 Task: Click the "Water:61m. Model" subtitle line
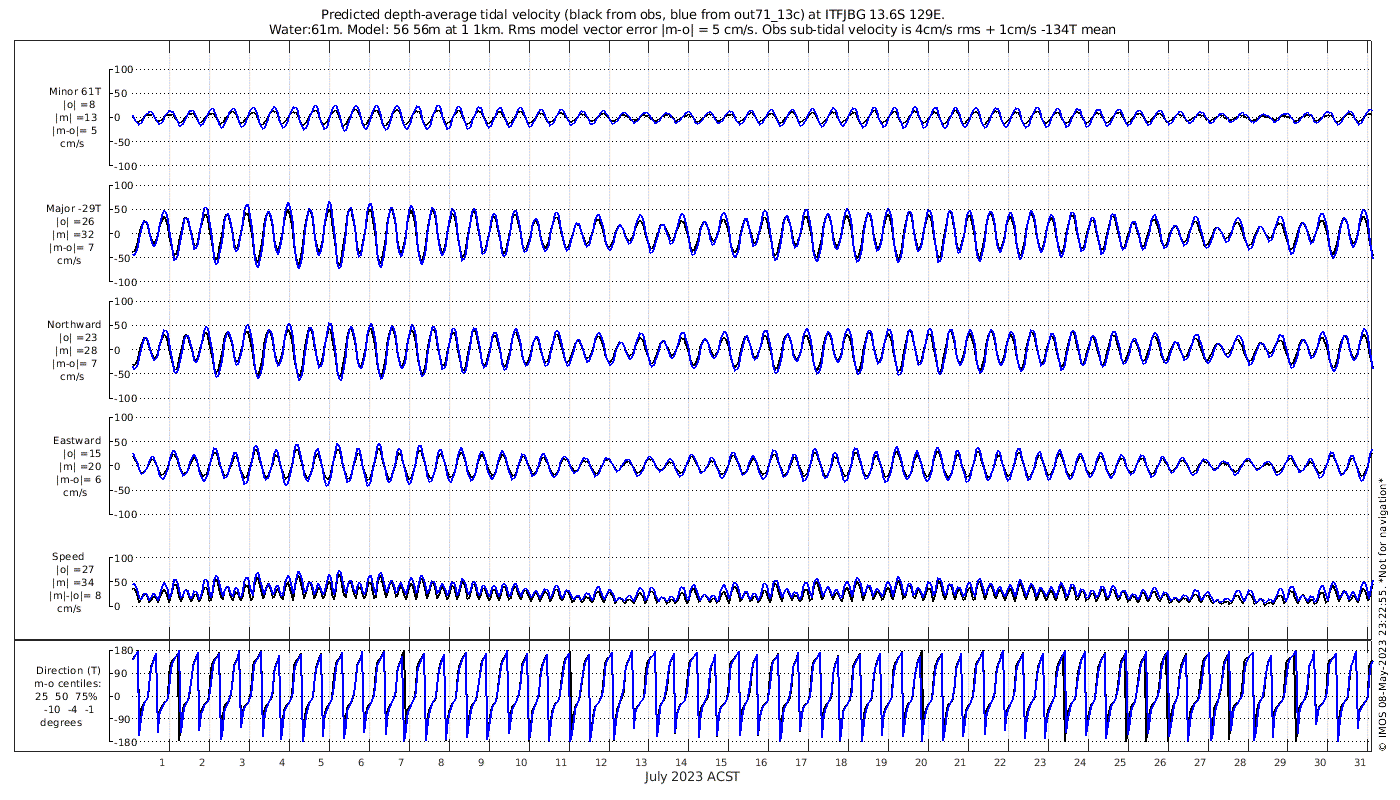click(692, 30)
